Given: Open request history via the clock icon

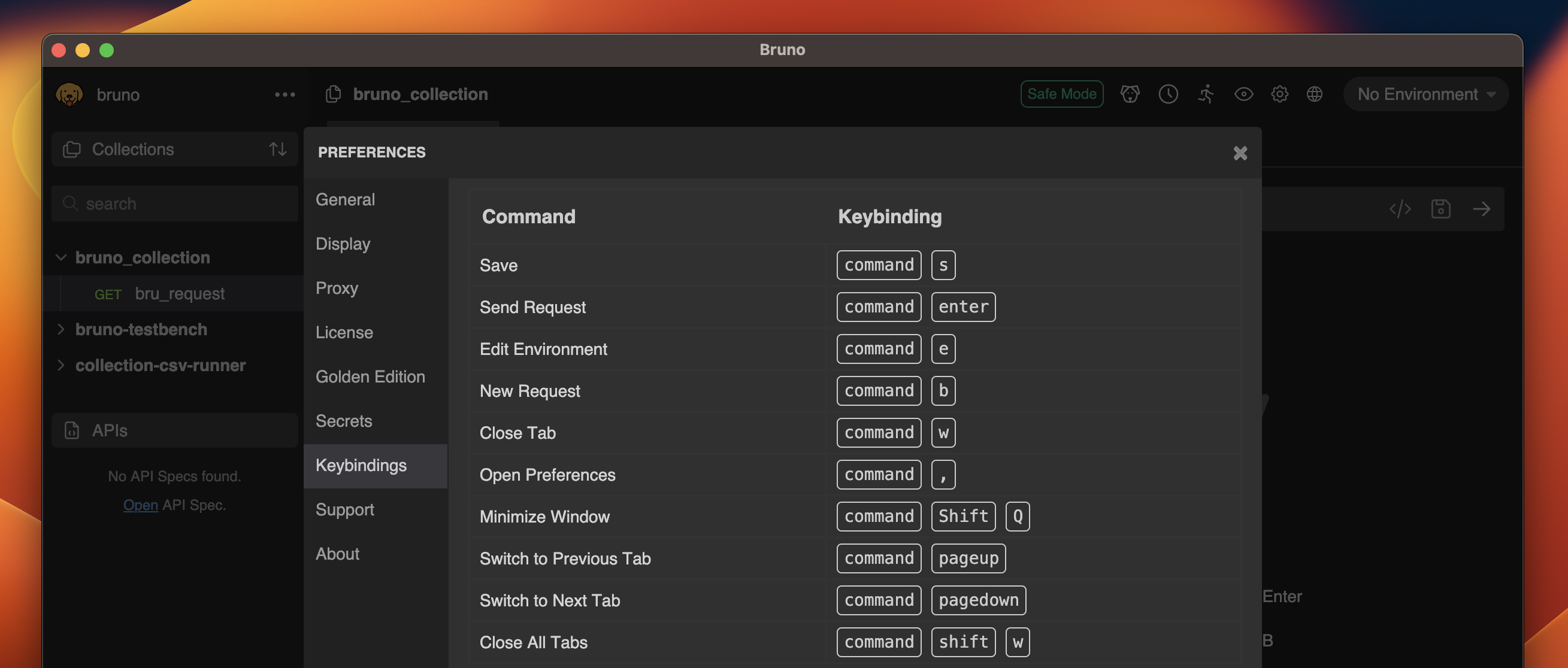Looking at the screenshot, I should tap(1169, 95).
